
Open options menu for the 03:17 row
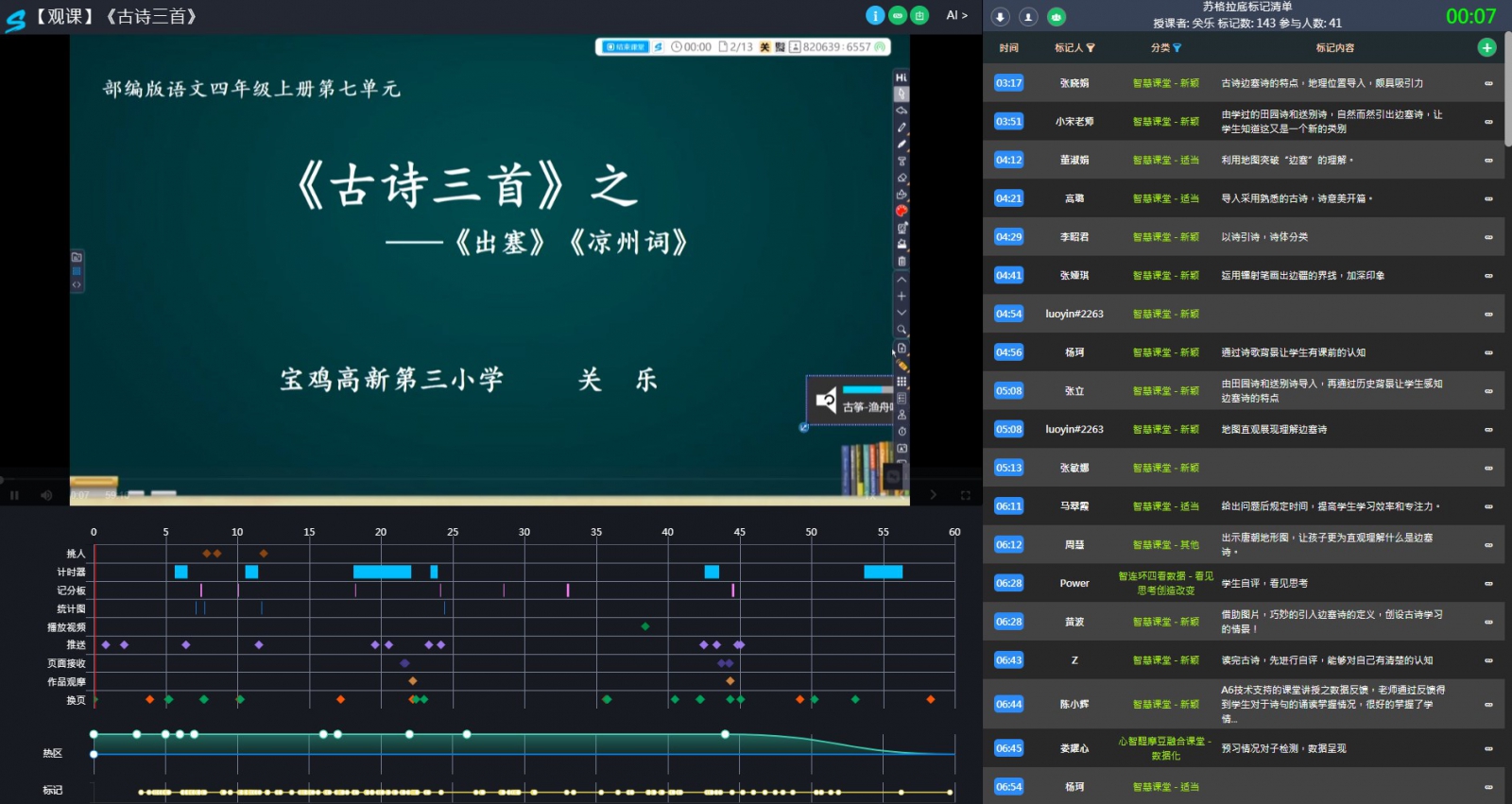coord(1488,83)
